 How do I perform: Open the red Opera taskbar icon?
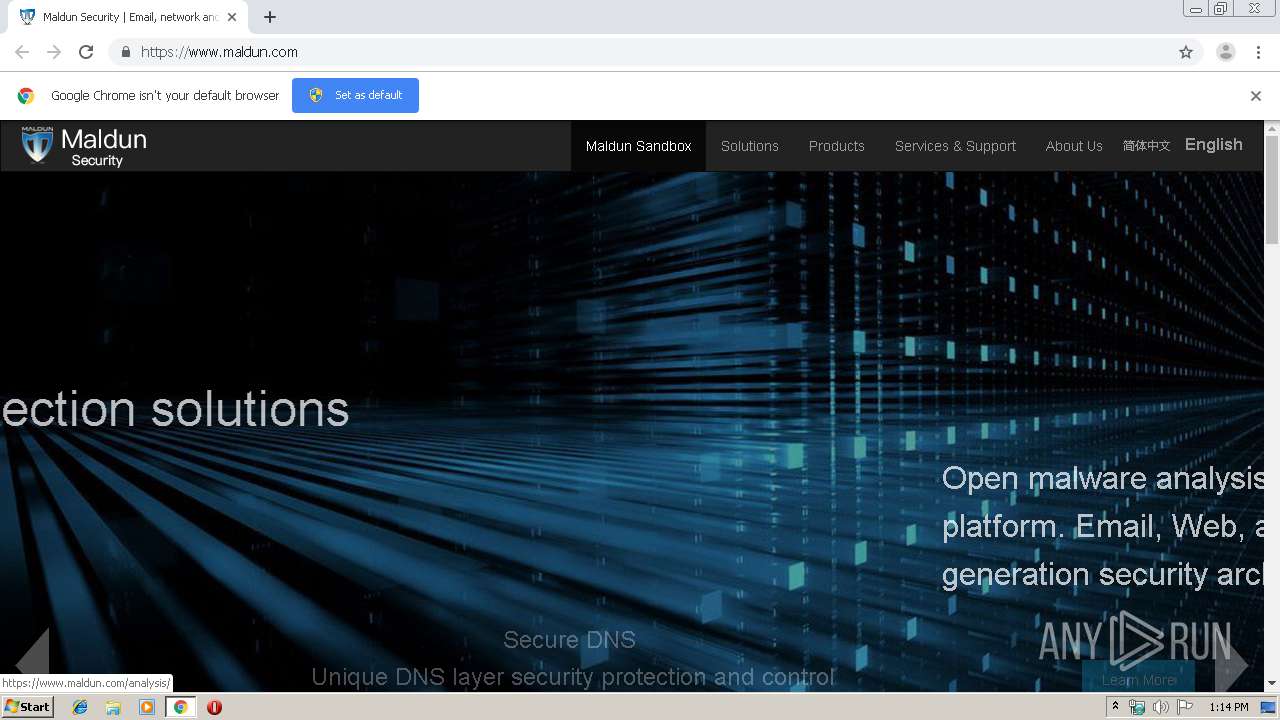[x=214, y=707]
